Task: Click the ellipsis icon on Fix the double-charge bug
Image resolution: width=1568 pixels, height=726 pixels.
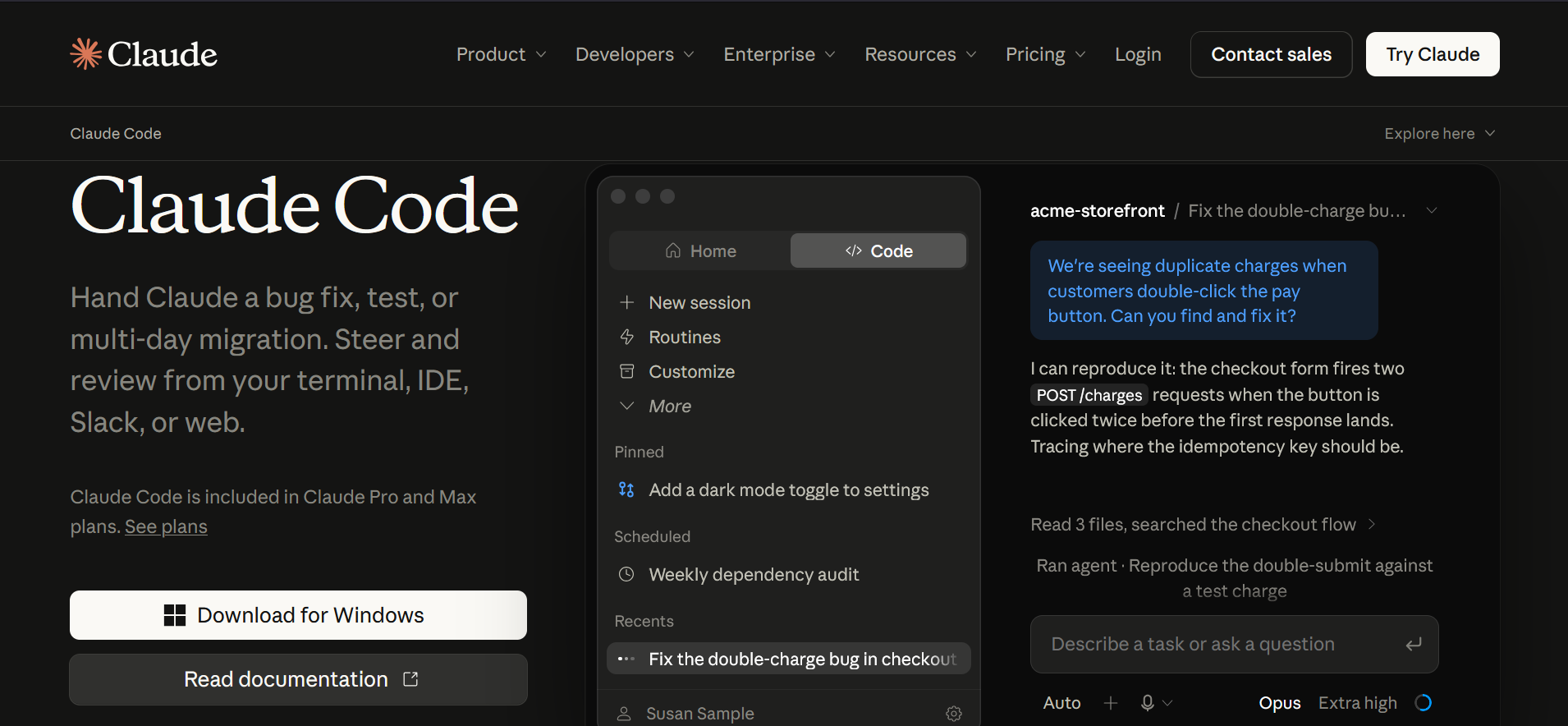Action: click(x=626, y=659)
